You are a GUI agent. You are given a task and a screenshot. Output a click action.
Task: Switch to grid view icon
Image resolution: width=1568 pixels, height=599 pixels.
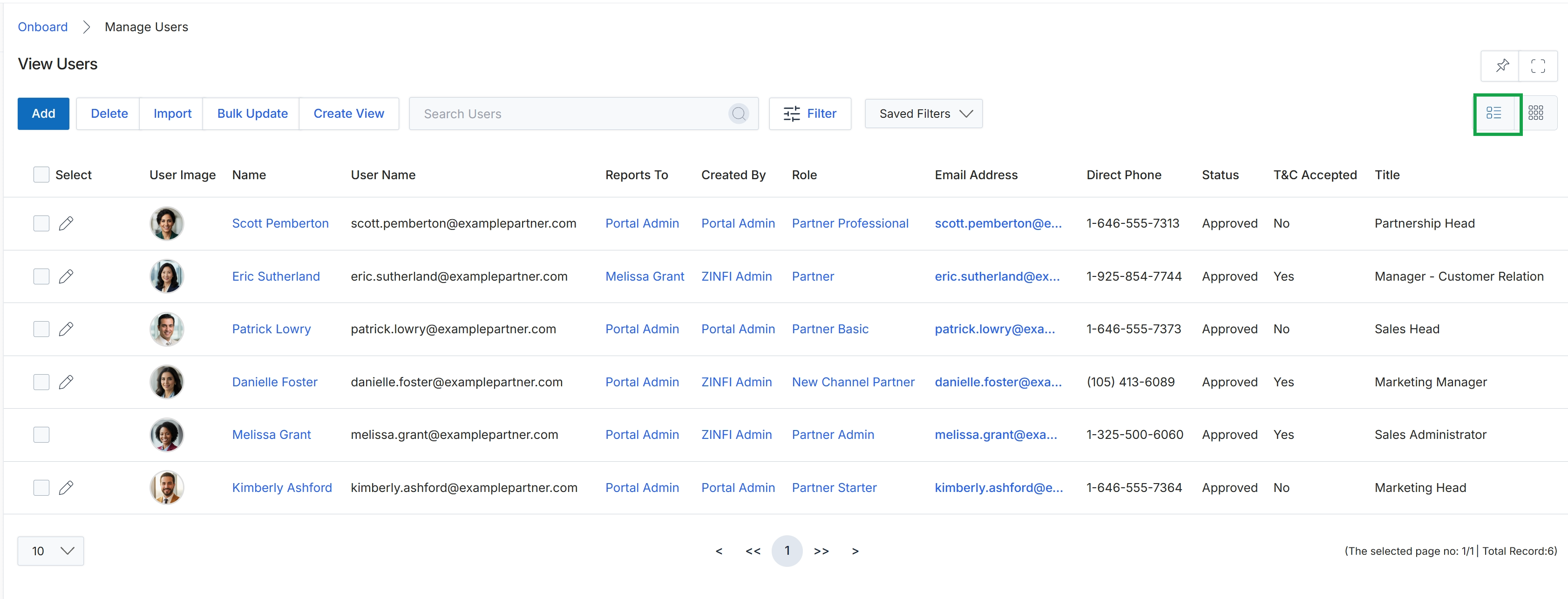[1535, 113]
